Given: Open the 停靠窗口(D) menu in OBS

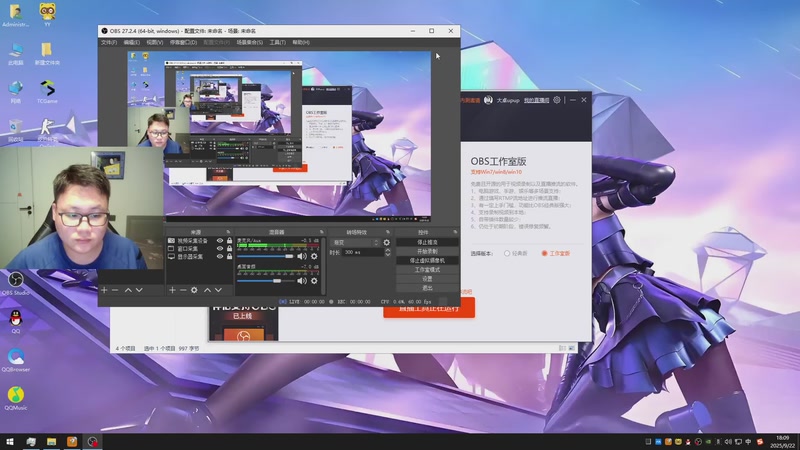Looking at the screenshot, I should 183,42.
